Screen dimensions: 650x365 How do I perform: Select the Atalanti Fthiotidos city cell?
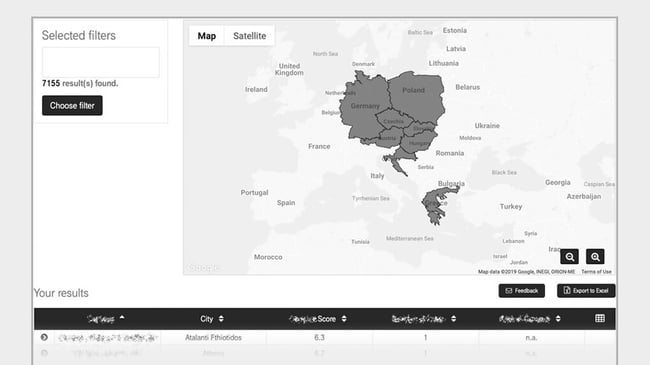pos(213,338)
